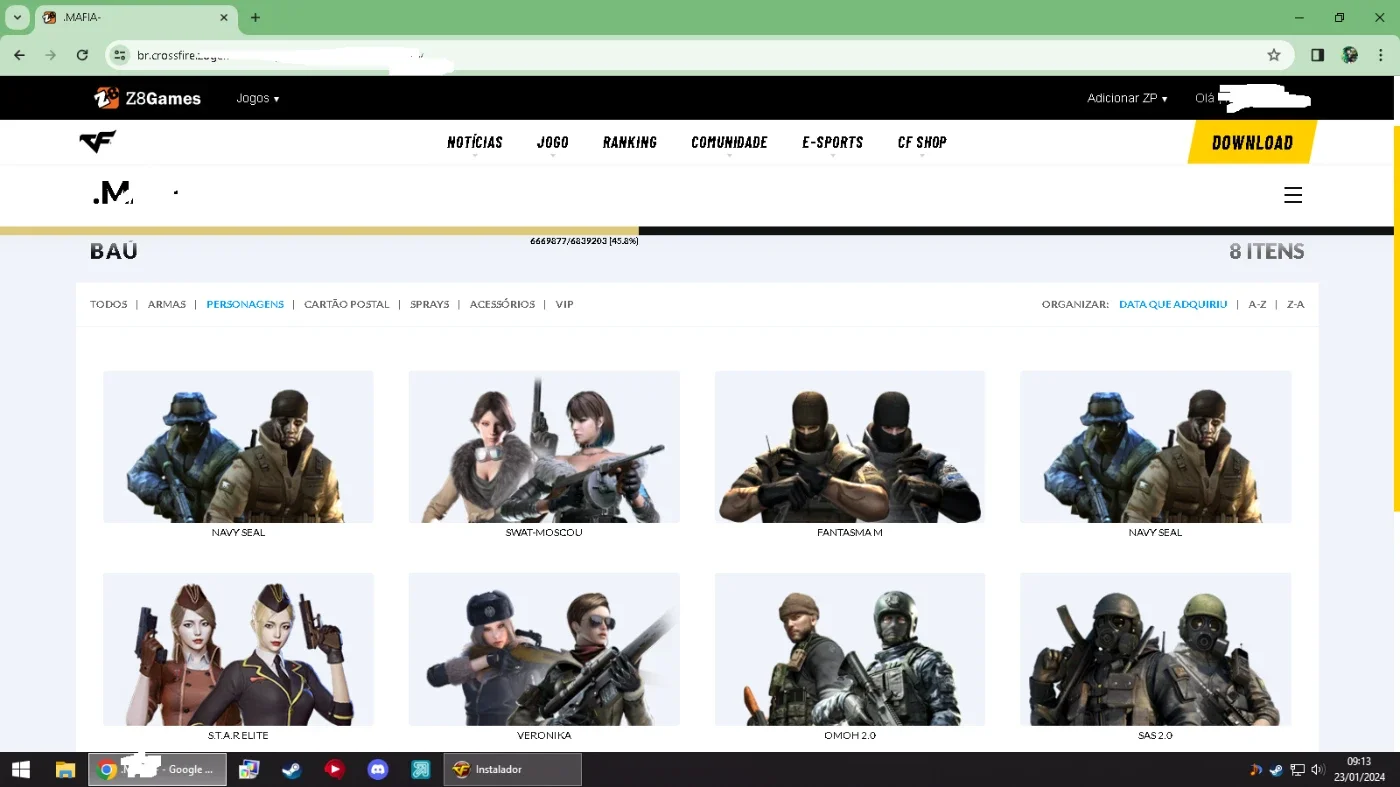The width and height of the screenshot is (1400, 787).
Task: Select the ACESSÓRIOS filter tab
Action: 502,304
